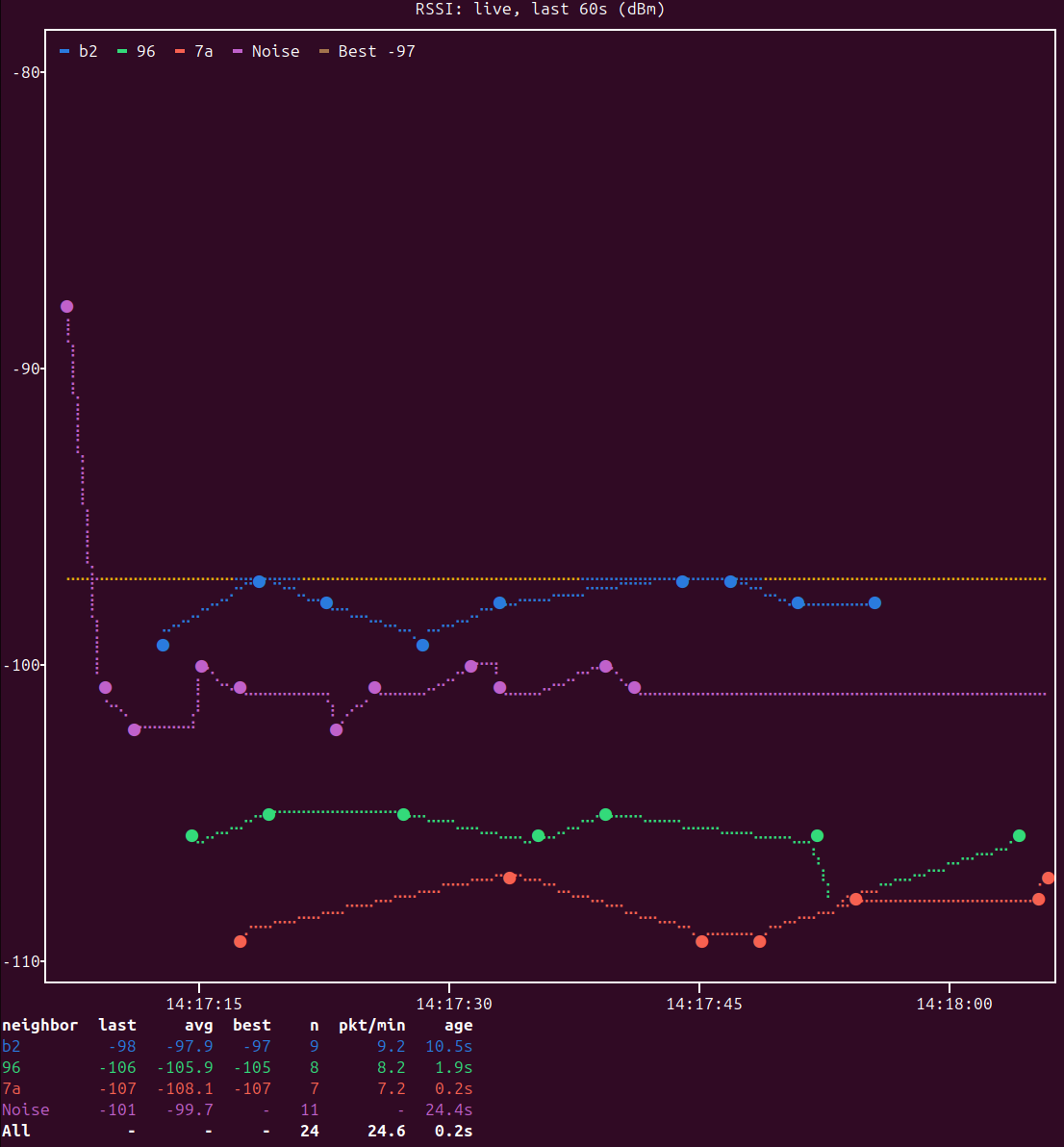This screenshot has height=1147, width=1064.
Task: Click the Noise legend entry
Action: click(266, 51)
